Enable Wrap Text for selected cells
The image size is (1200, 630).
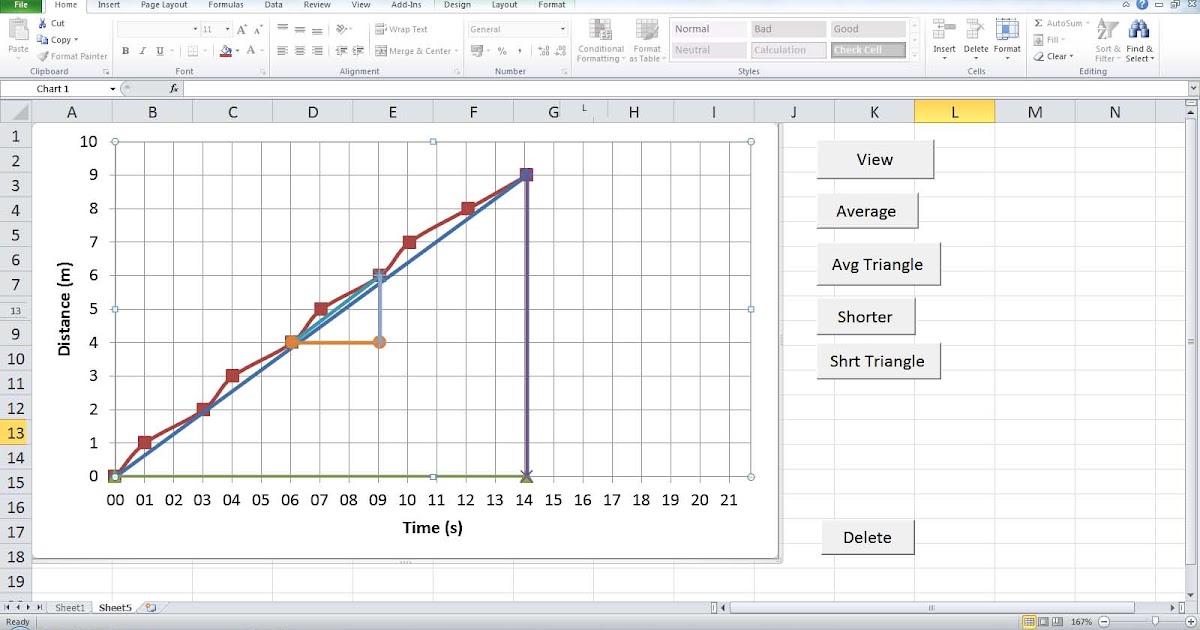(x=405, y=29)
